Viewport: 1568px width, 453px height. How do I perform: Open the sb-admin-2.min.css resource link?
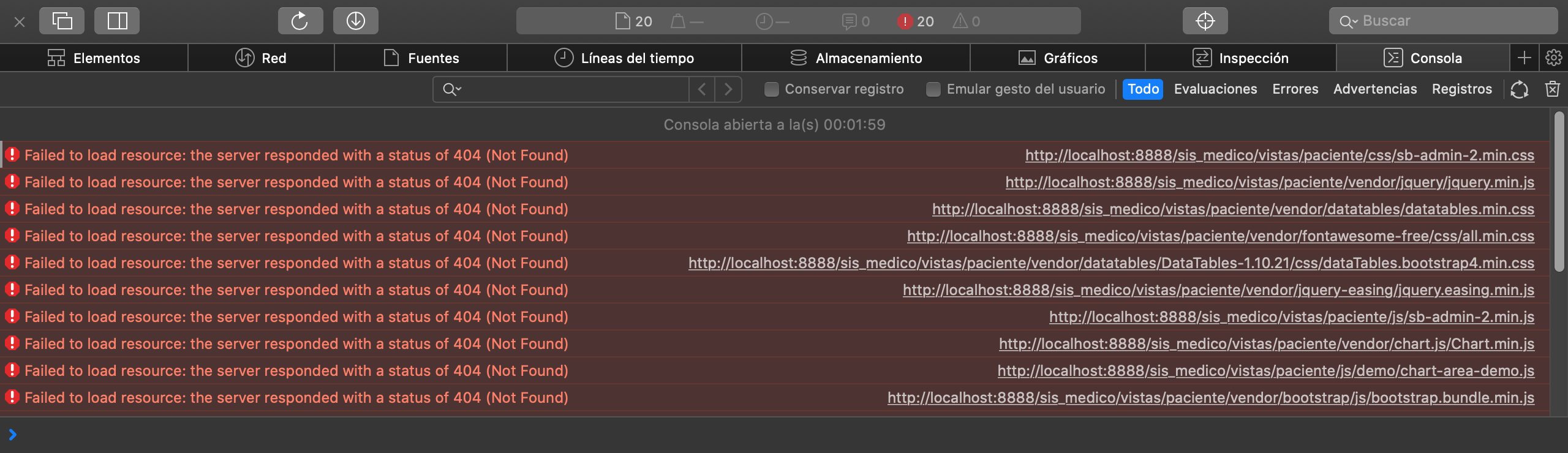coord(1280,155)
